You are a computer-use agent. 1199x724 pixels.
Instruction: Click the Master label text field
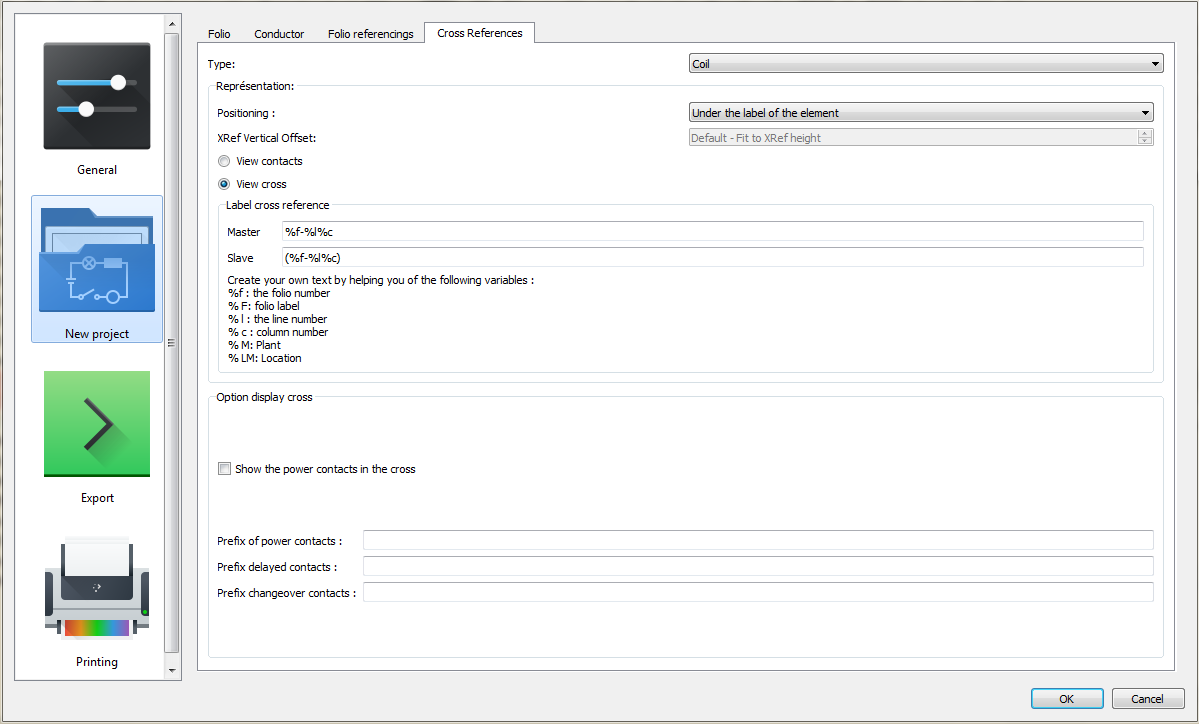point(712,232)
